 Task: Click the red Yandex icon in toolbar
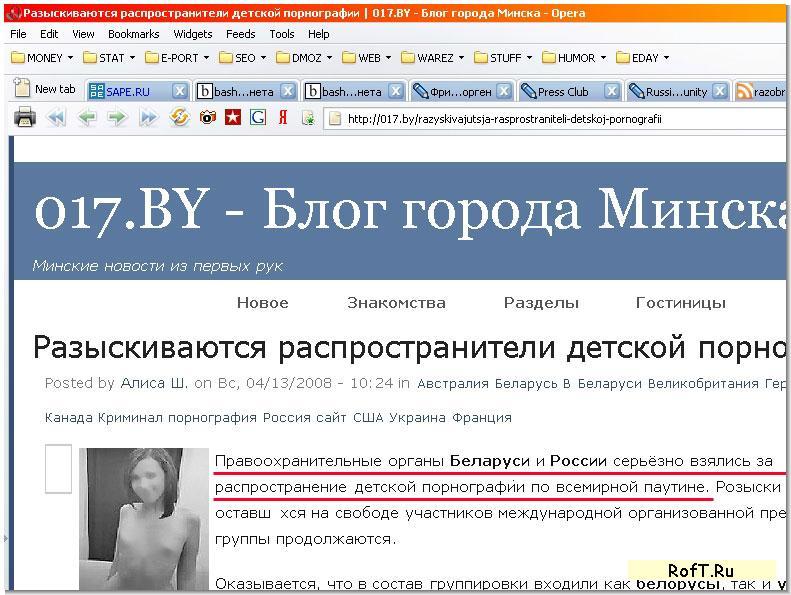pos(283,118)
